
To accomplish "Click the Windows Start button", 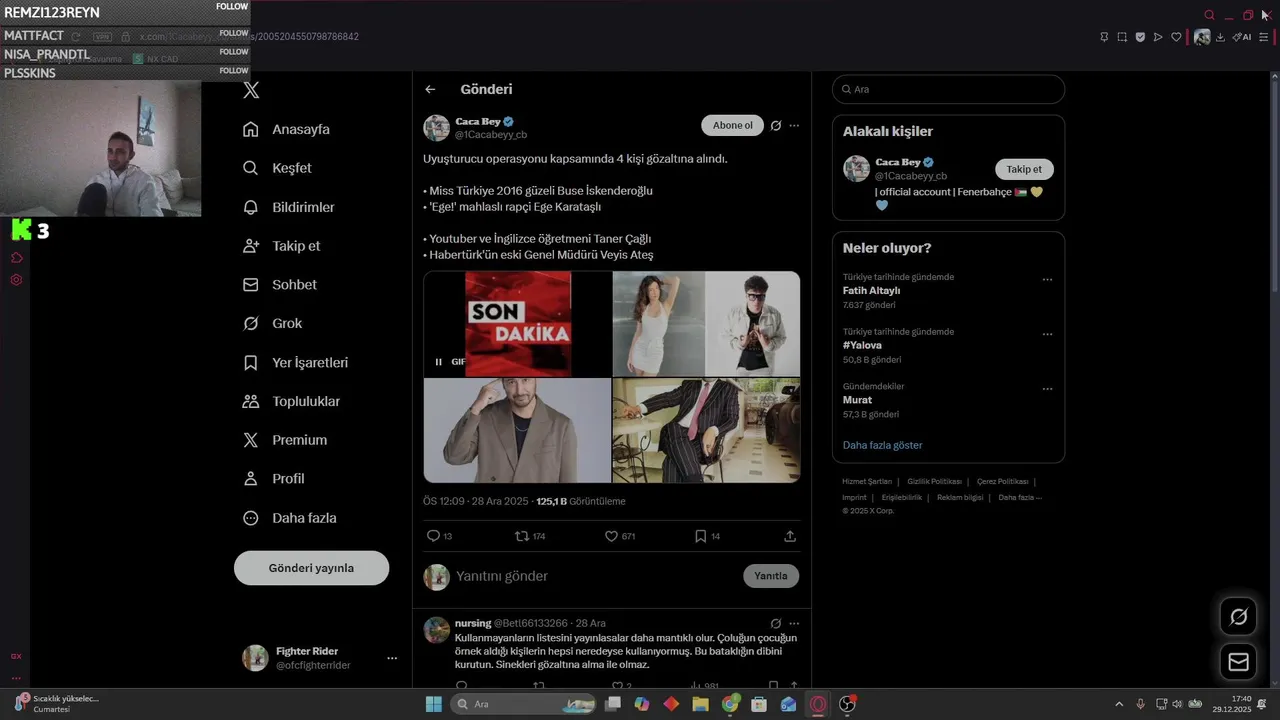I will point(433,704).
